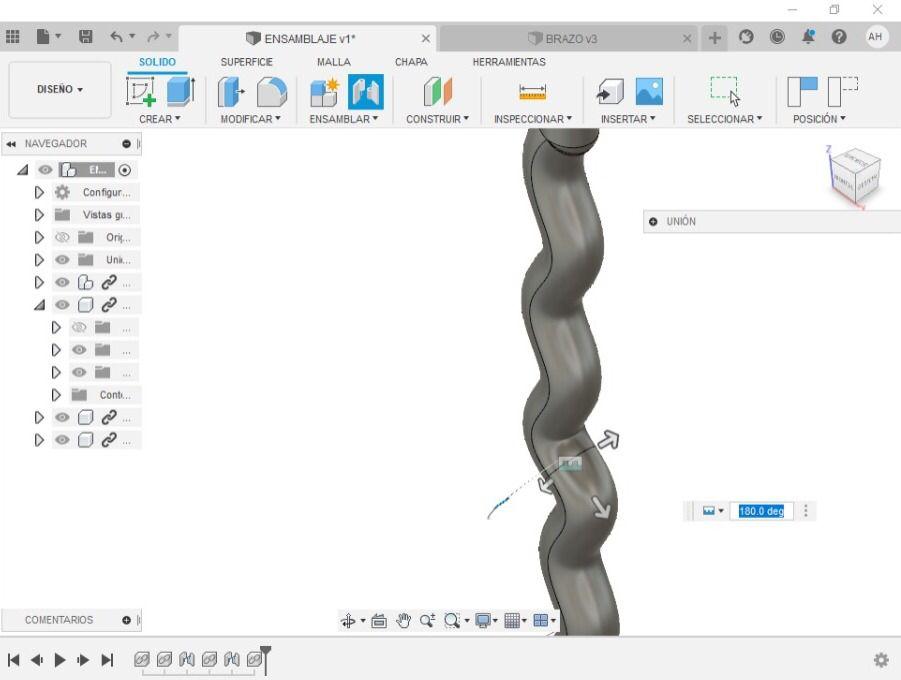Edit the 180.0 deg angle field

[761, 511]
